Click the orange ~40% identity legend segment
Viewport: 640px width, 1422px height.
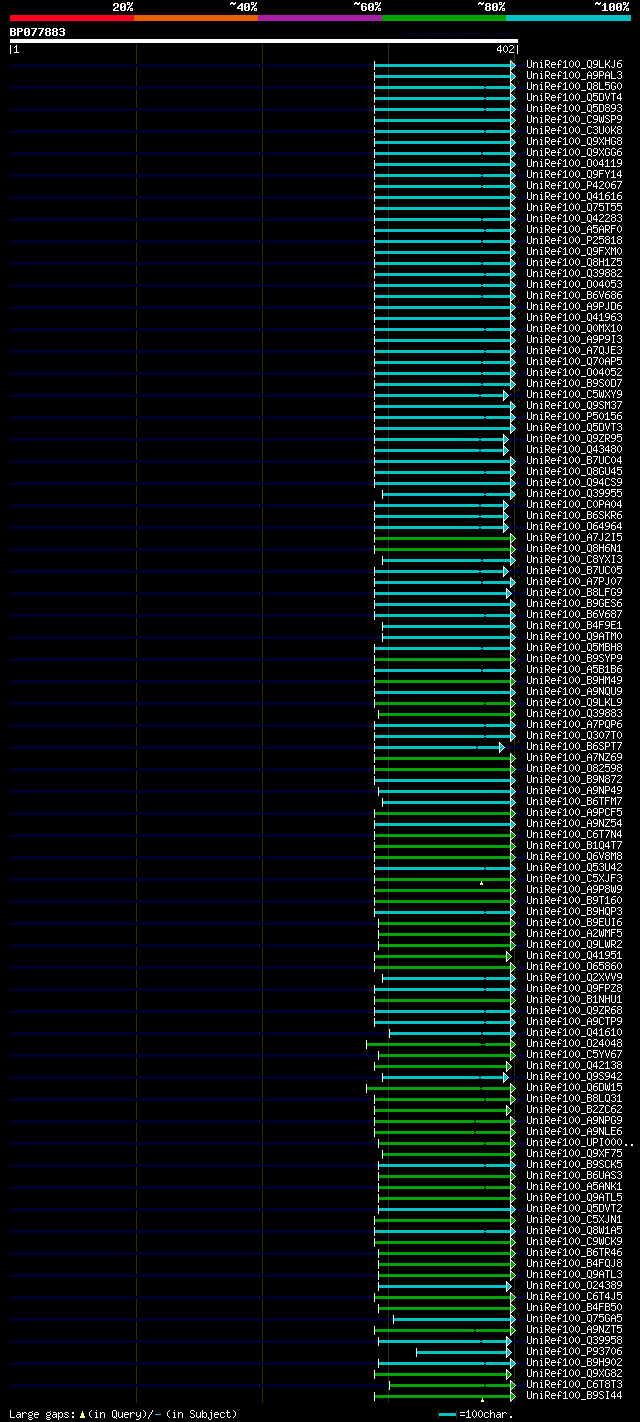[195, 18]
